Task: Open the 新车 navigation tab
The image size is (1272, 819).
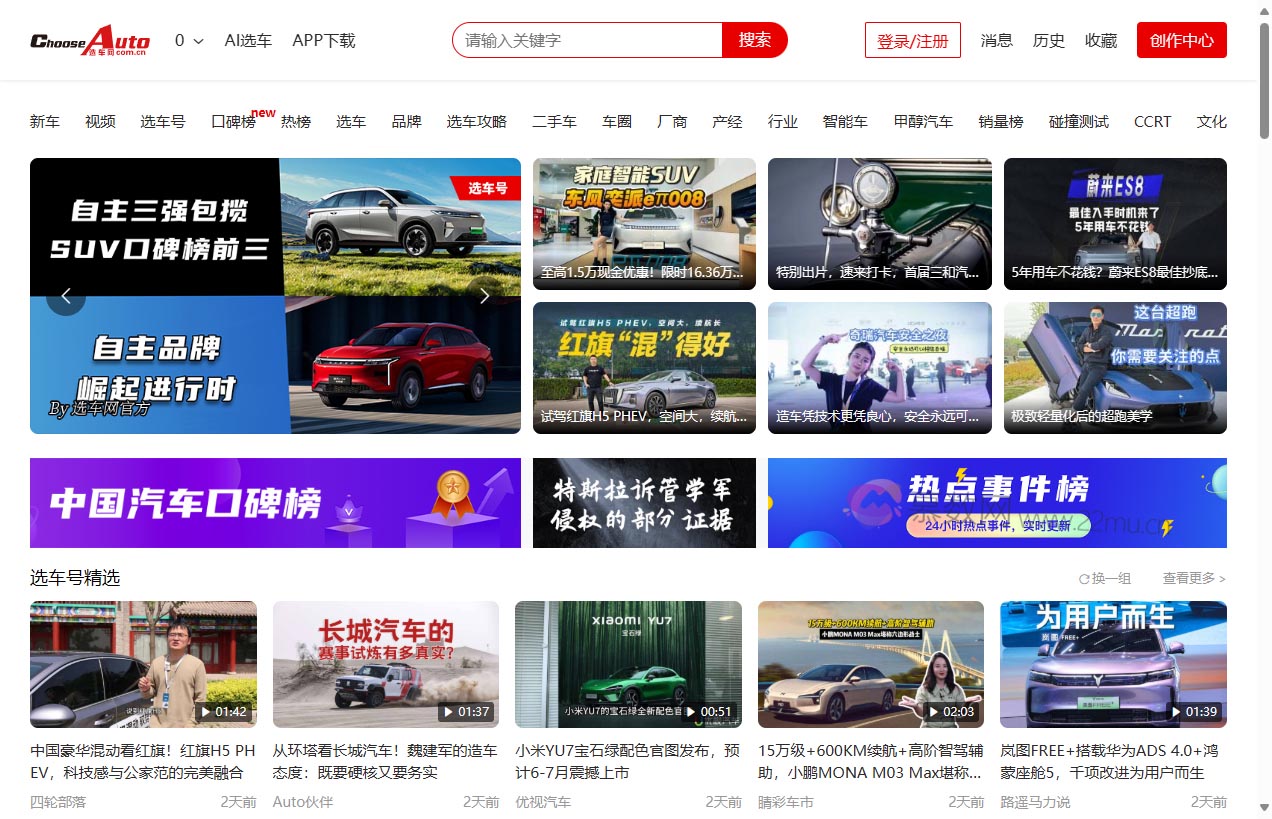Action: coord(45,121)
